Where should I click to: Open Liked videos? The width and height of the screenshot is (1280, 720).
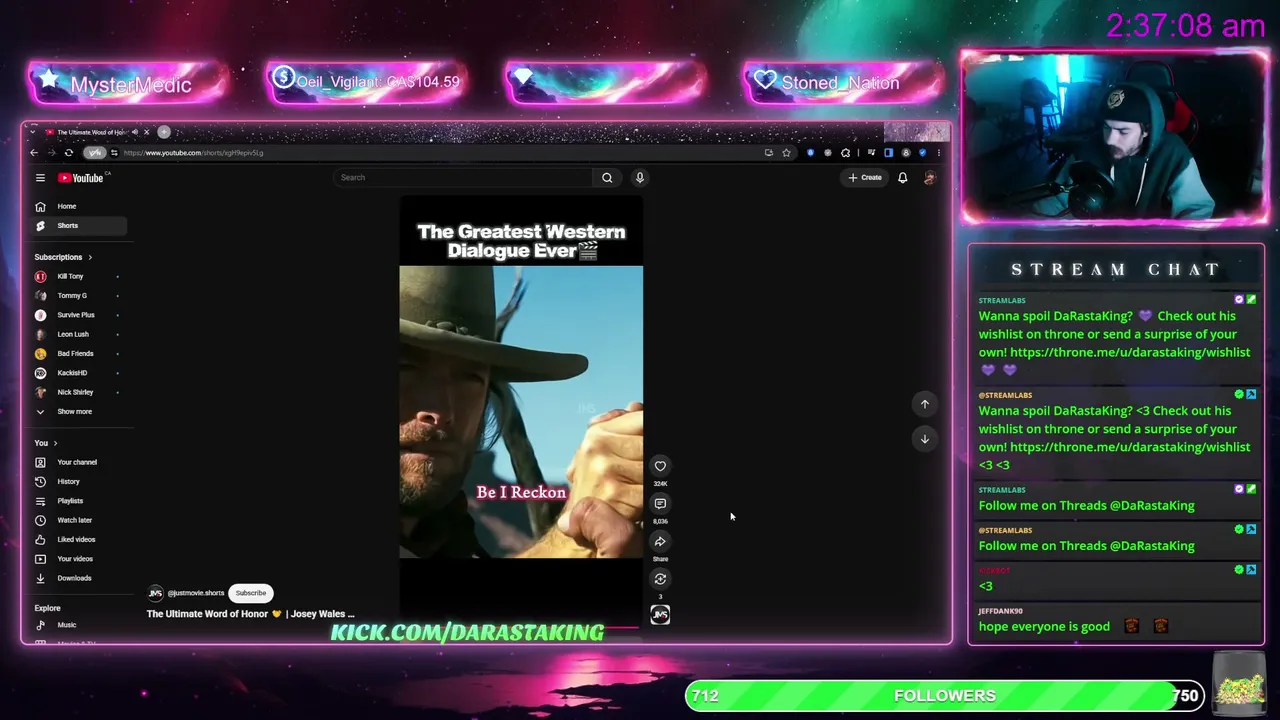[77, 540]
